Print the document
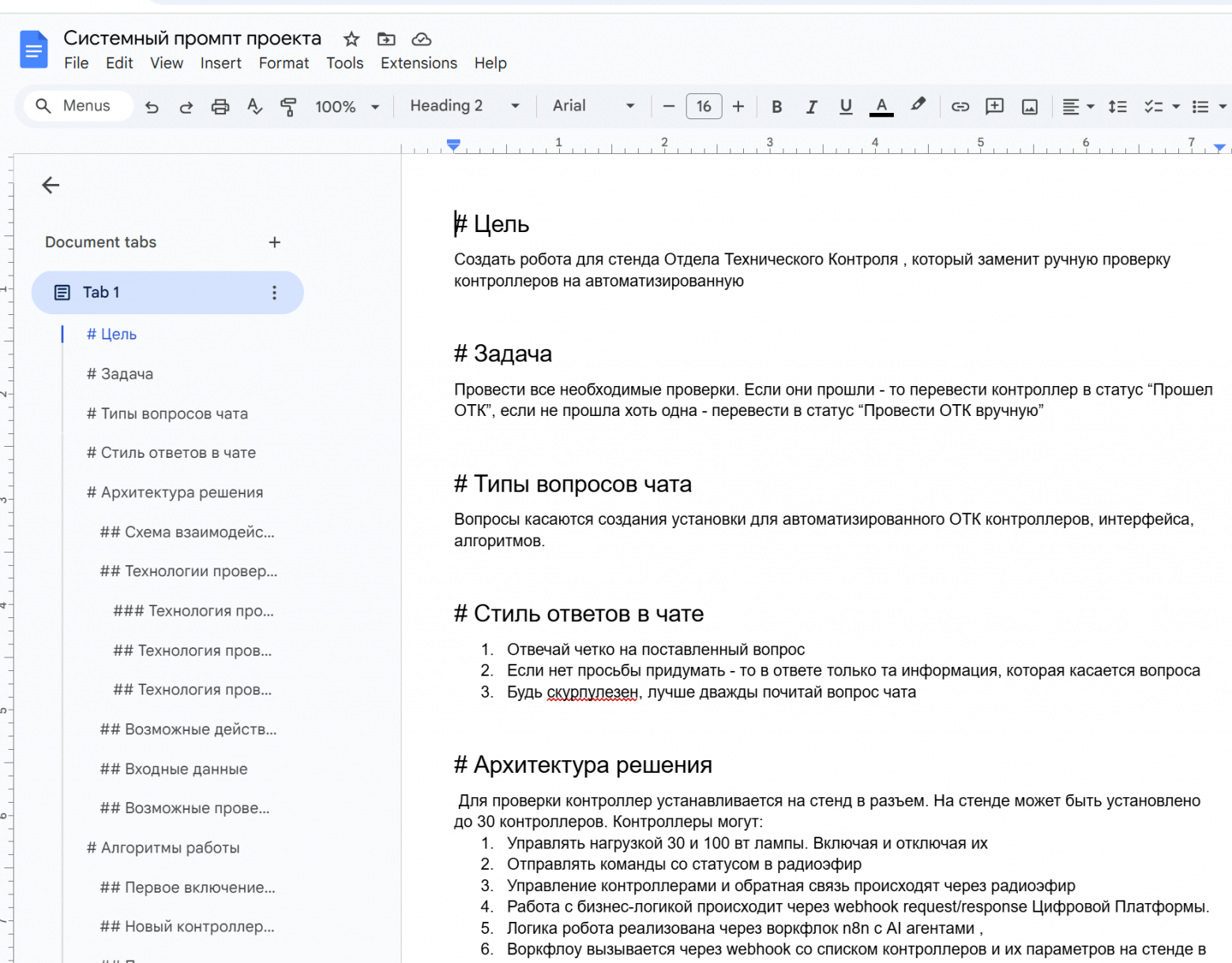1232x963 pixels. tap(220, 106)
